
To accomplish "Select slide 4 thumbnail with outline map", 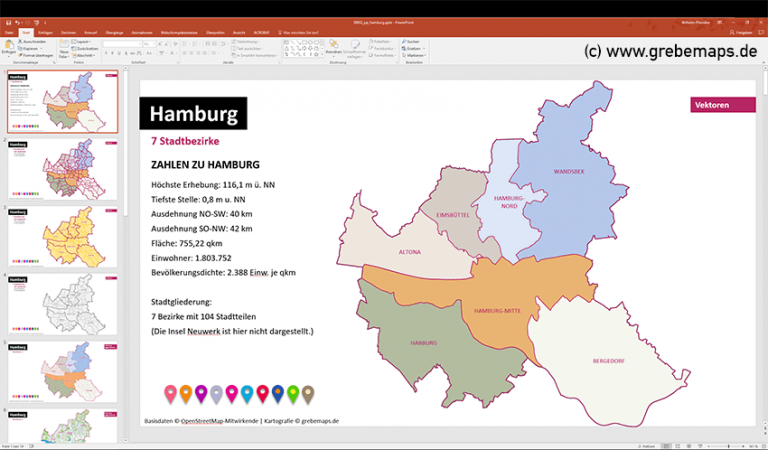I will 63,304.
